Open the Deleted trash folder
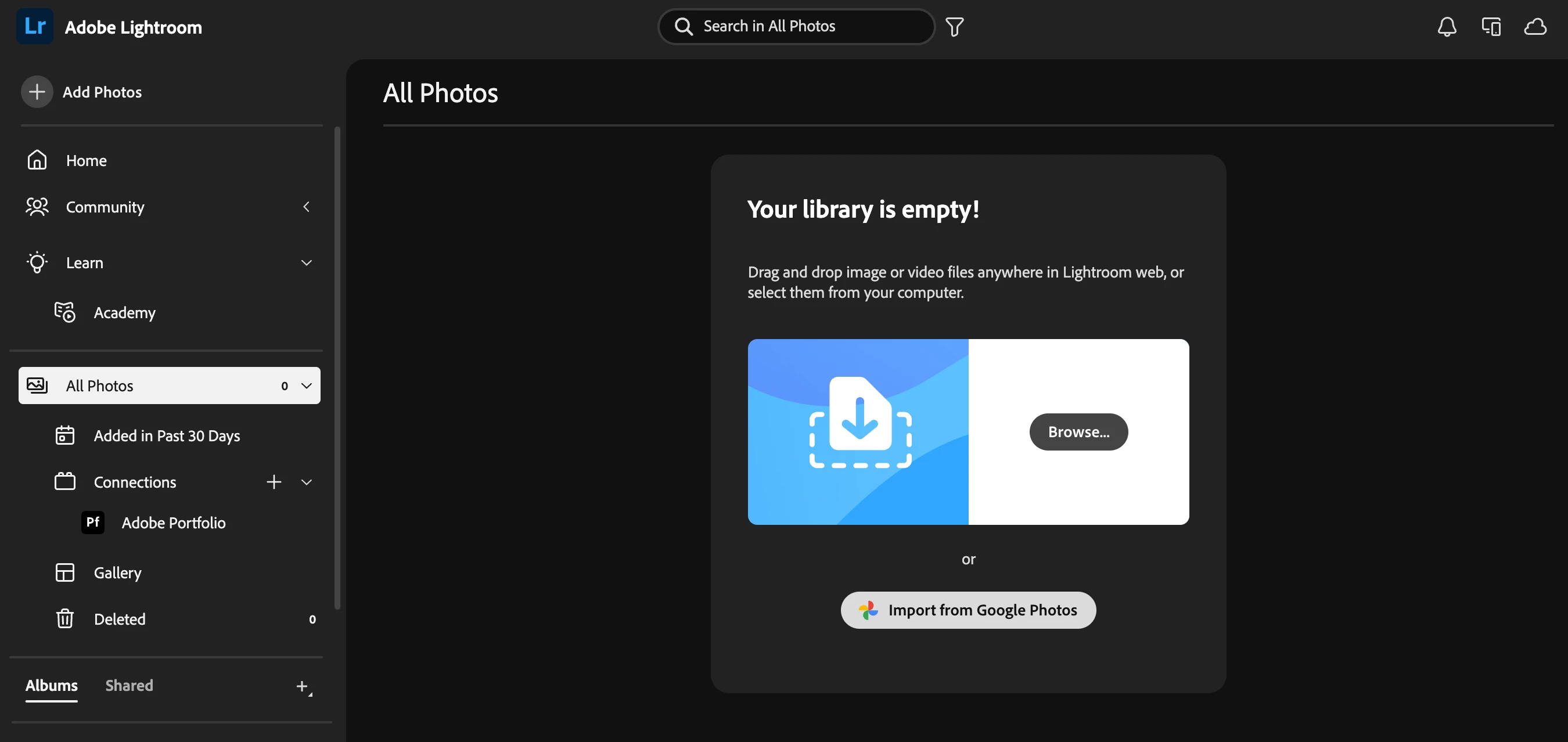 pyautogui.click(x=119, y=619)
